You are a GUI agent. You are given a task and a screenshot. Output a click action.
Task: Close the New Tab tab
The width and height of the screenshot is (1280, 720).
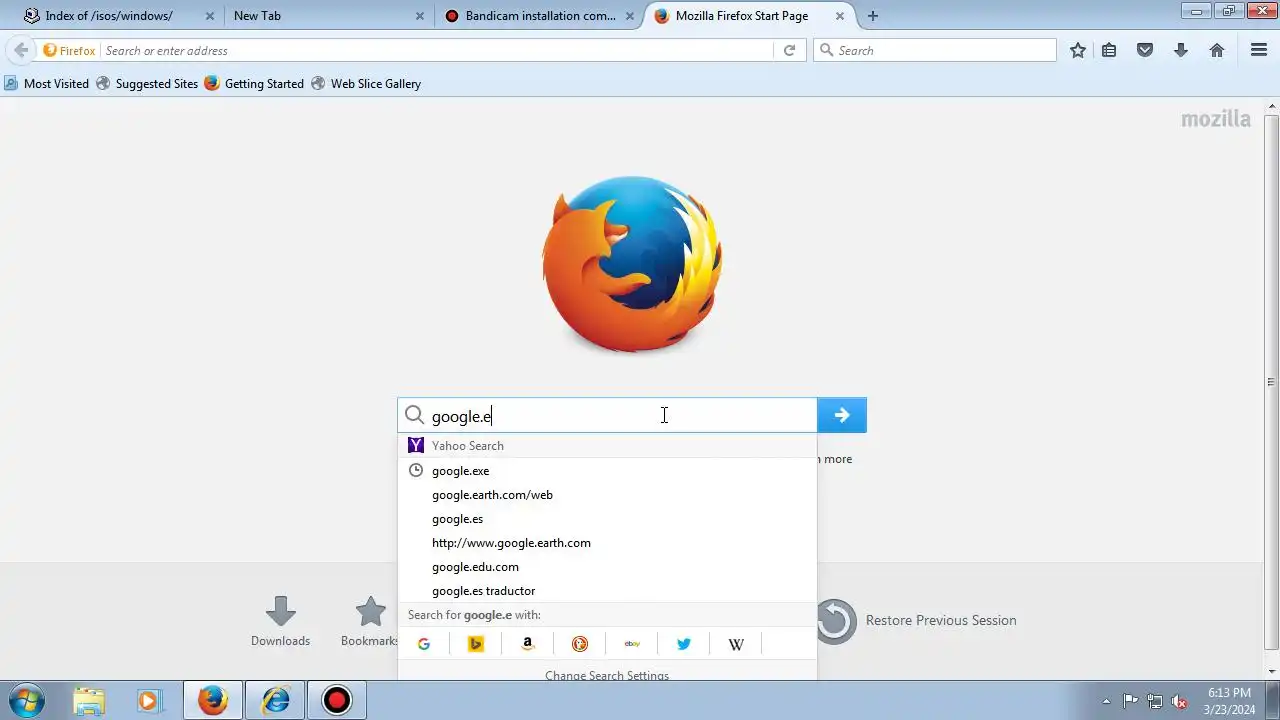click(x=420, y=16)
